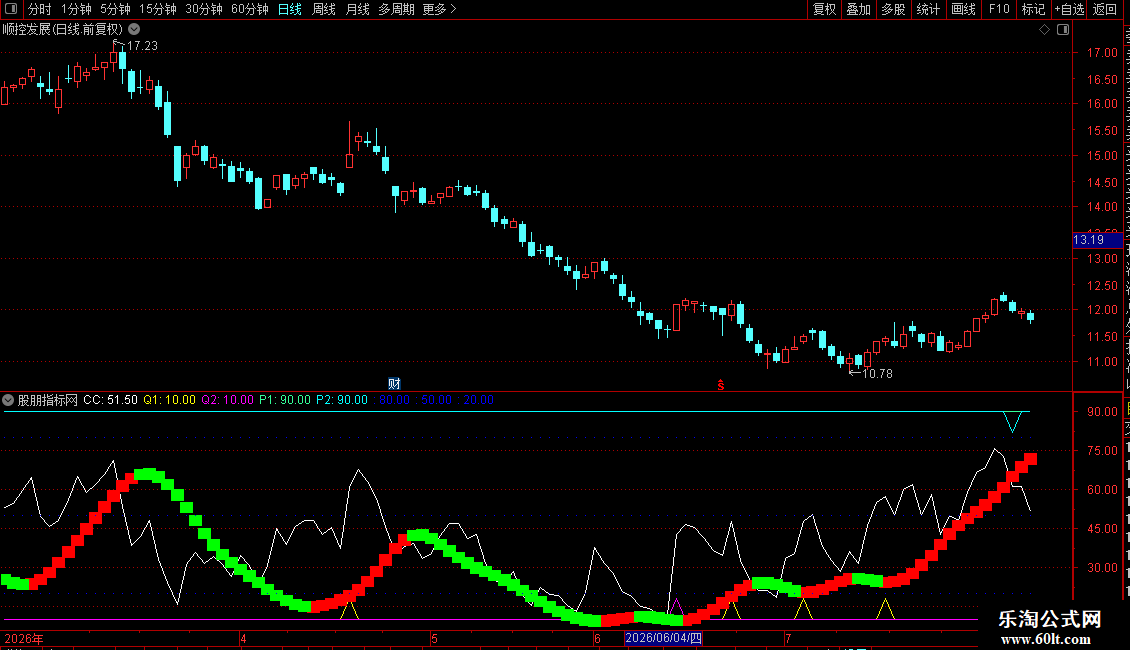Open the 多周期 multi-period view
The width and height of the screenshot is (1130, 650).
[396, 9]
